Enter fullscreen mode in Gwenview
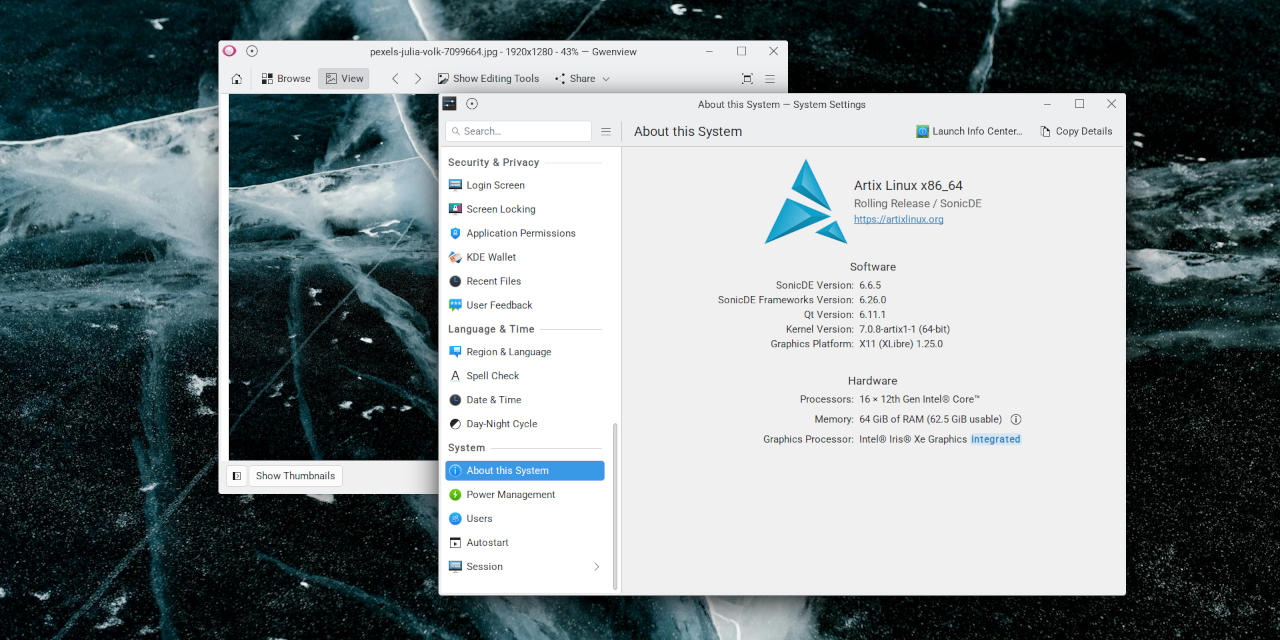1280x640 pixels. (x=747, y=79)
